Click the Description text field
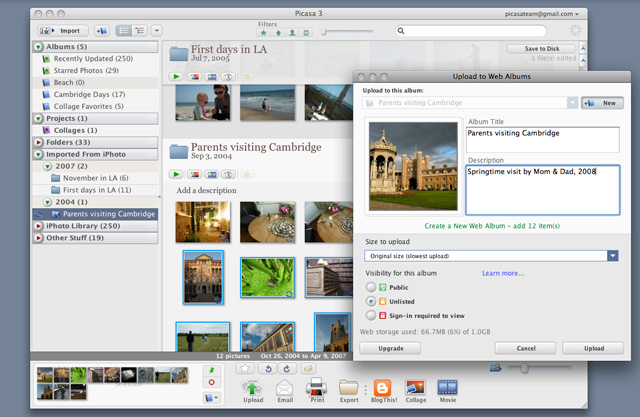Image resolution: width=640 pixels, height=417 pixels. pos(542,190)
